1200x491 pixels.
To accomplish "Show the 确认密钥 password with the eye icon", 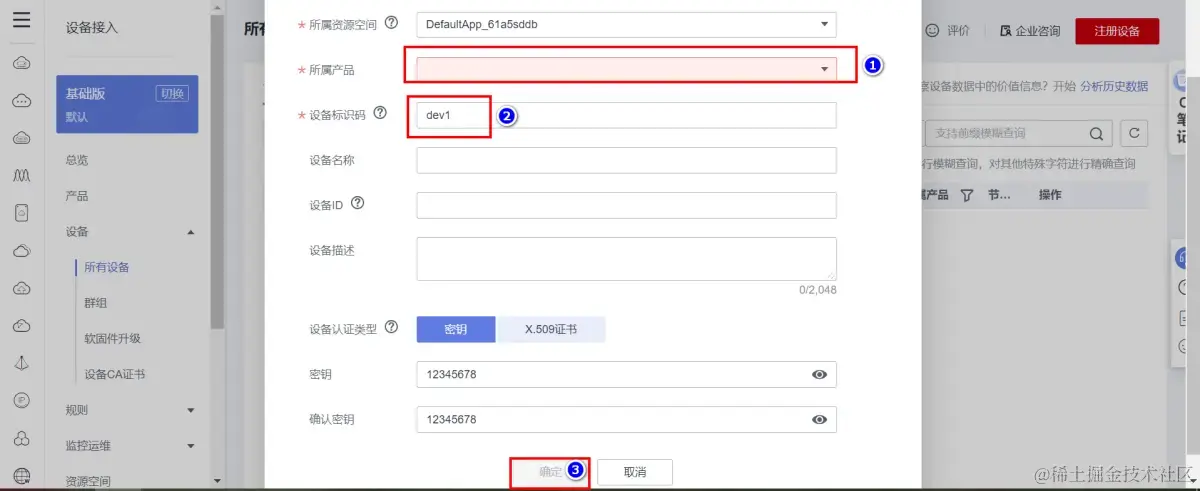I will point(819,419).
